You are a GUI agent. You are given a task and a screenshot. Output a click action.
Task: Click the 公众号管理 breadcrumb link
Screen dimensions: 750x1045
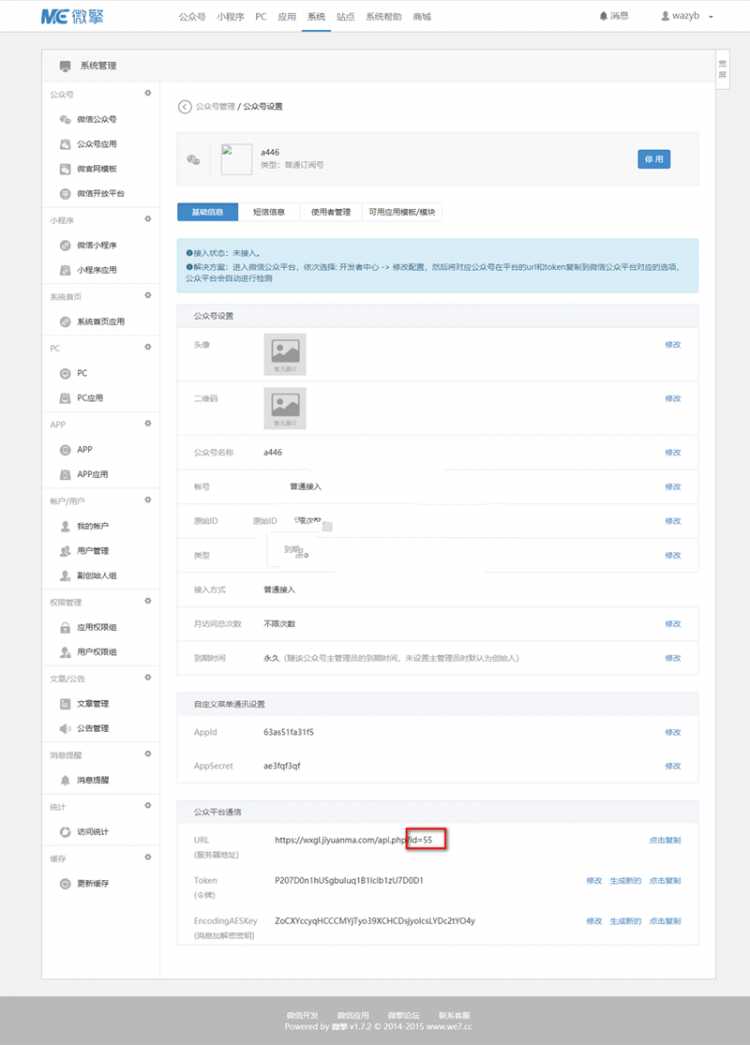point(215,107)
